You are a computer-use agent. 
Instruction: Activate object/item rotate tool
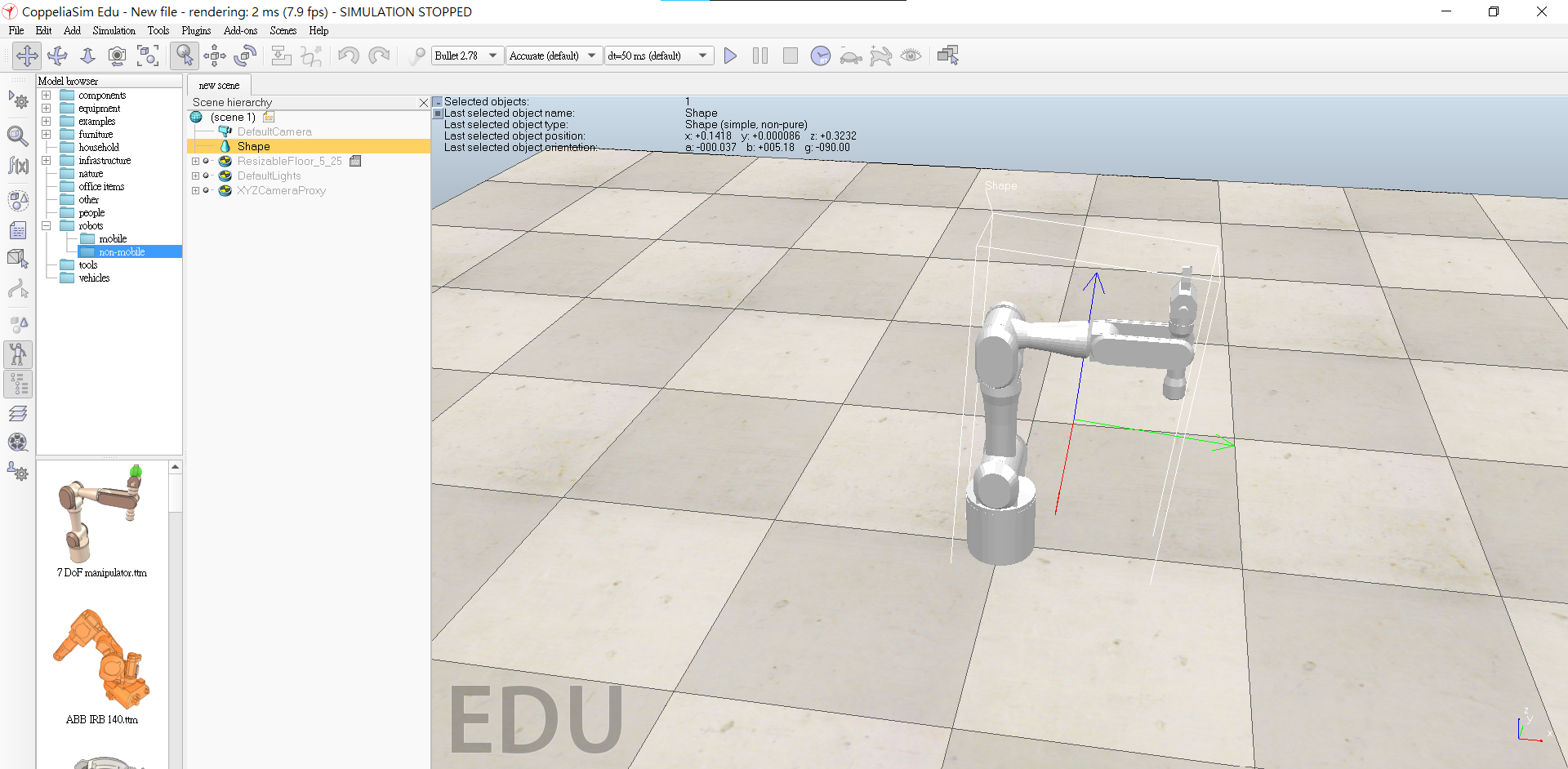tap(245, 56)
